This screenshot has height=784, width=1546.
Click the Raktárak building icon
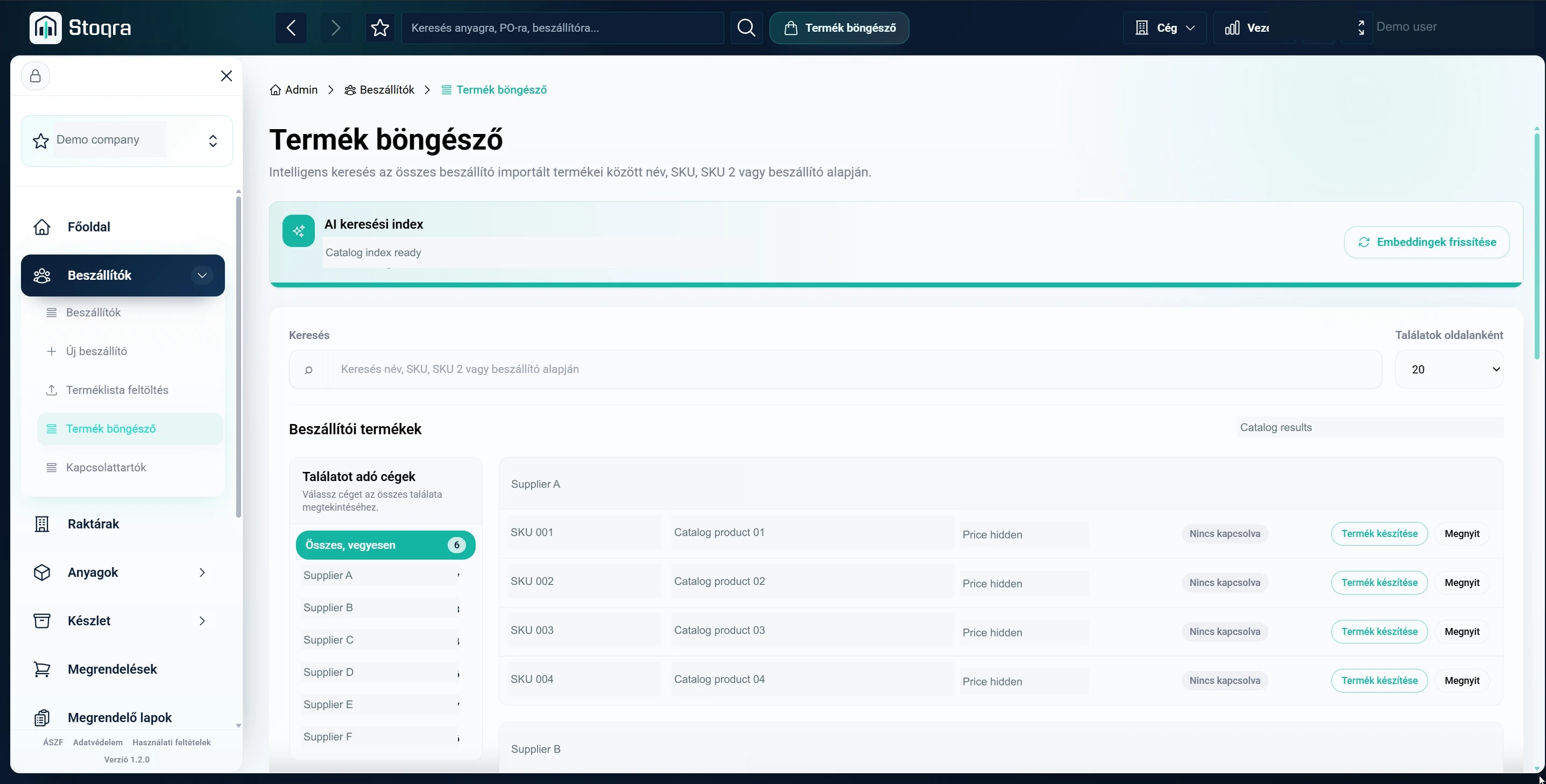(42, 524)
